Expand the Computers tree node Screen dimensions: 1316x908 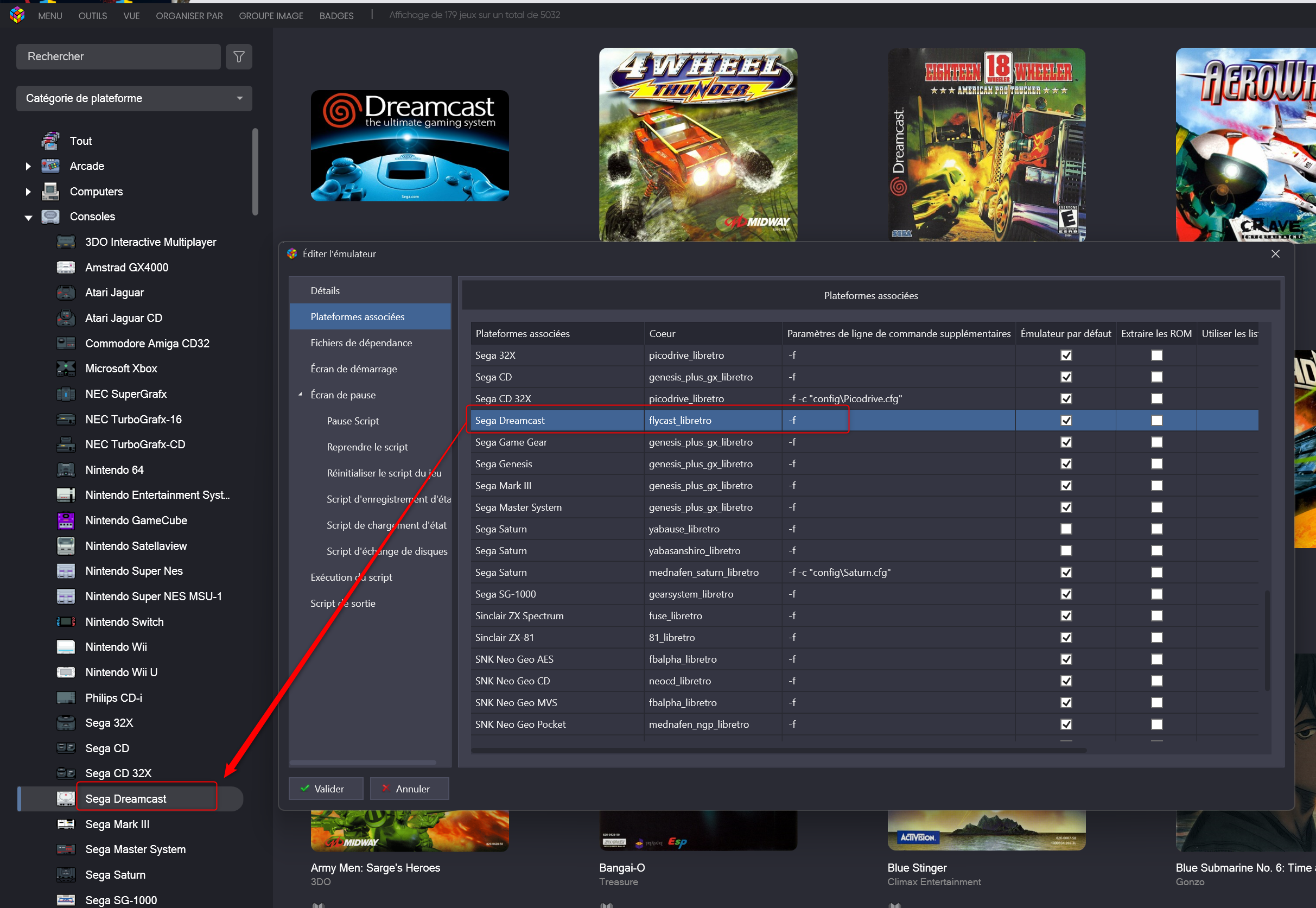point(28,192)
